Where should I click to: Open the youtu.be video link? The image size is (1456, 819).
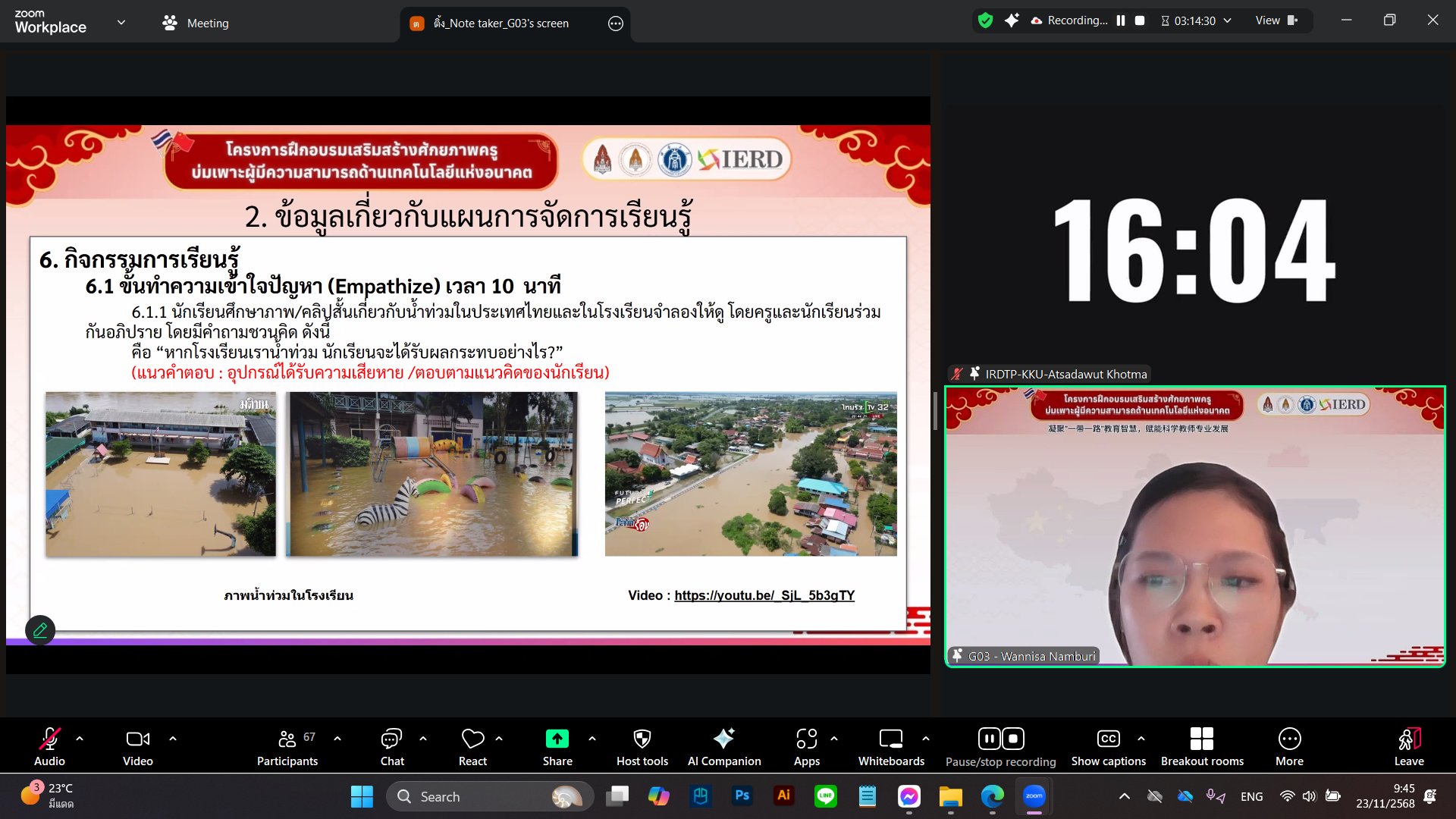click(x=764, y=595)
